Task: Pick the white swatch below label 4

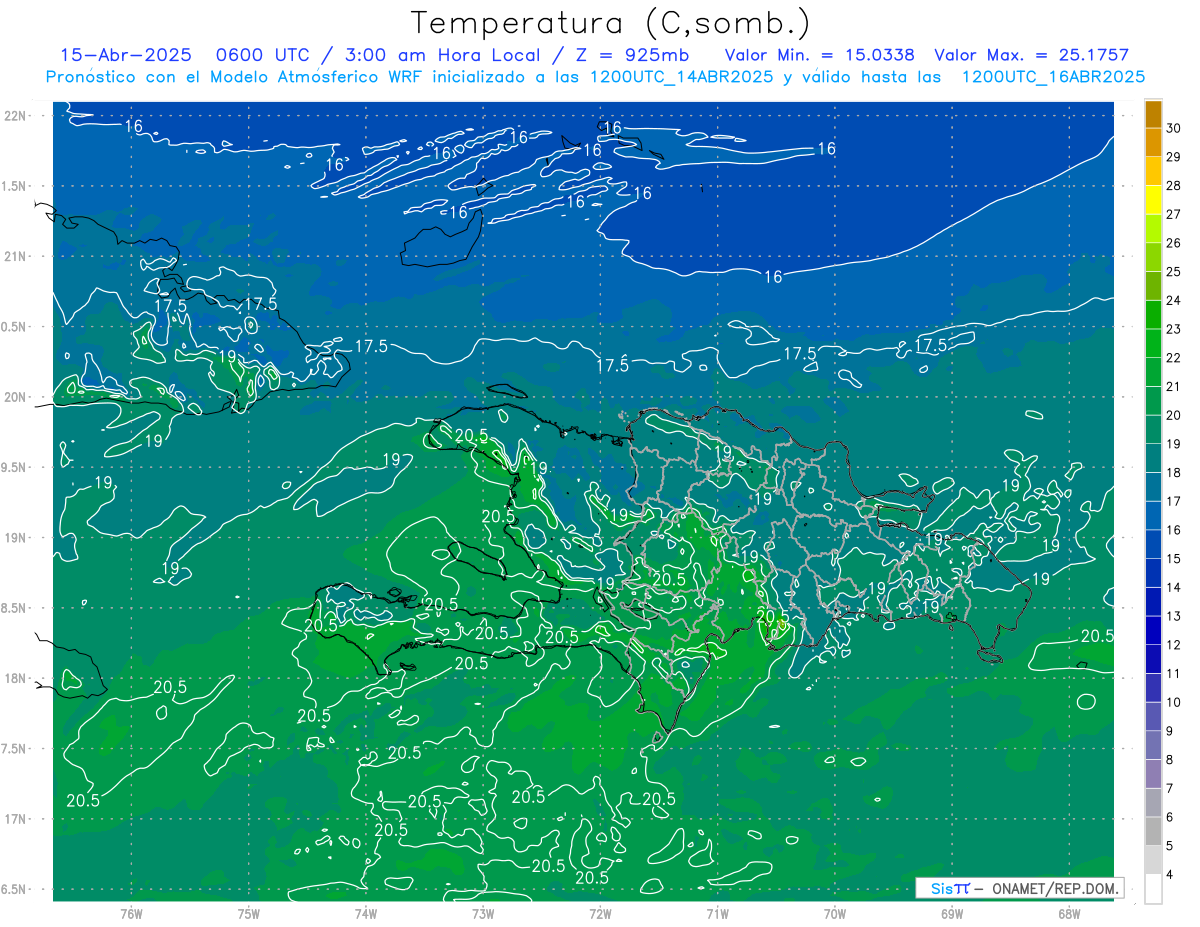Action: pos(1153,889)
